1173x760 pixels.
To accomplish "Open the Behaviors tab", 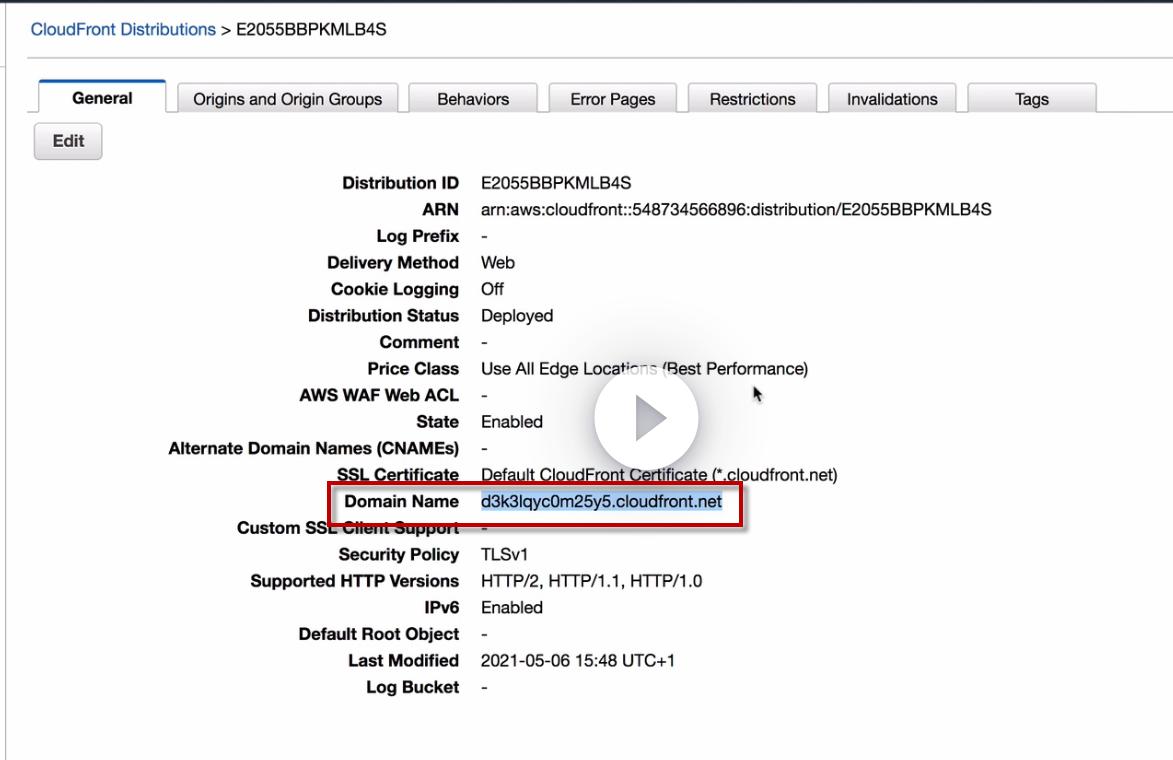I will click(473, 99).
